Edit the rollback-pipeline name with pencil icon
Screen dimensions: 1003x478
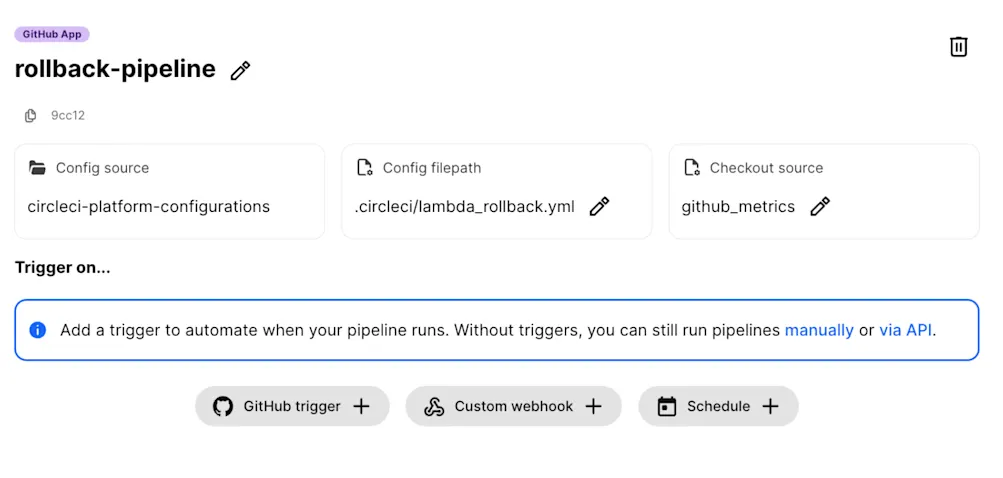(x=240, y=70)
